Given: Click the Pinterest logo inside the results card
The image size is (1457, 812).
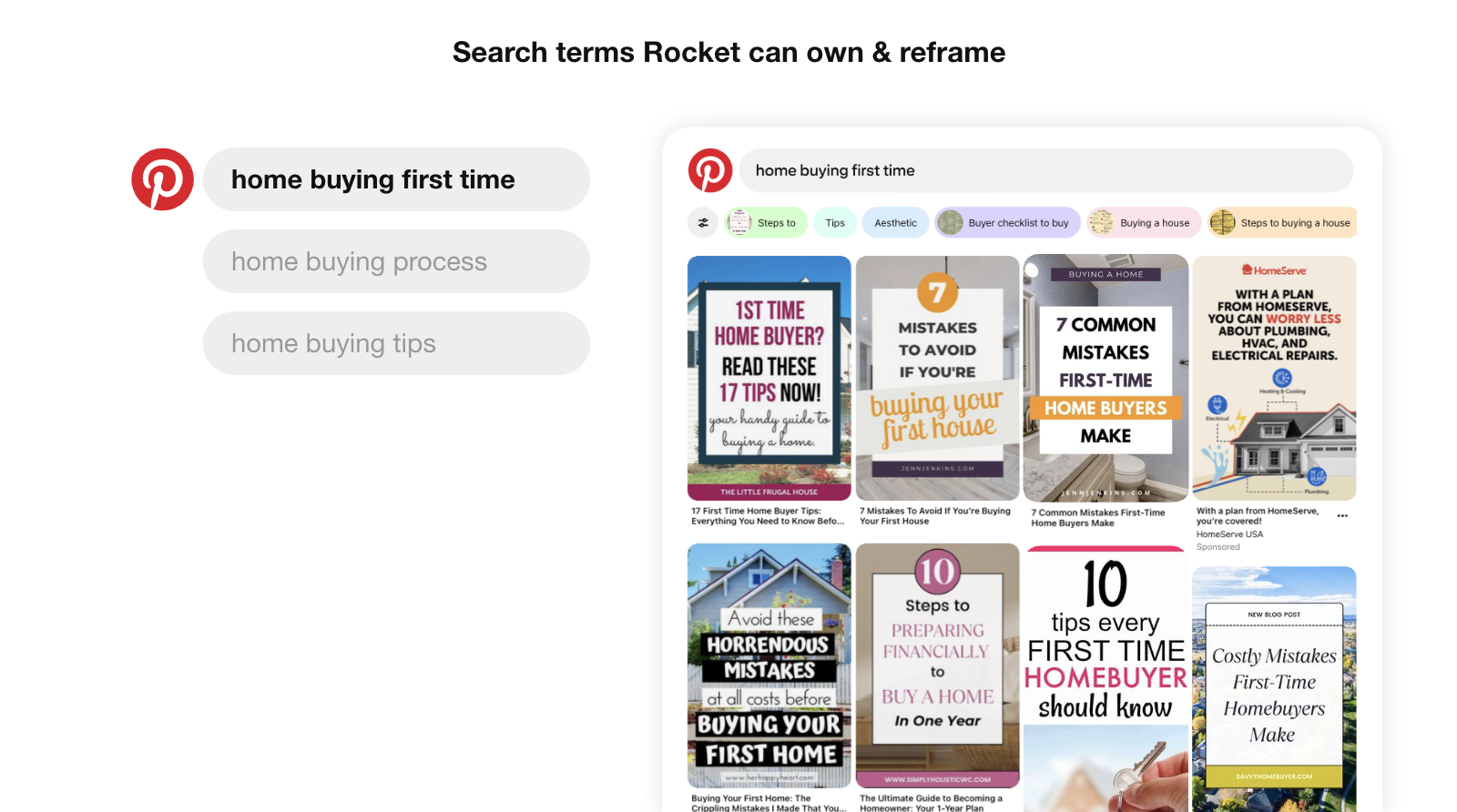Looking at the screenshot, I should [x=710, y=170].
